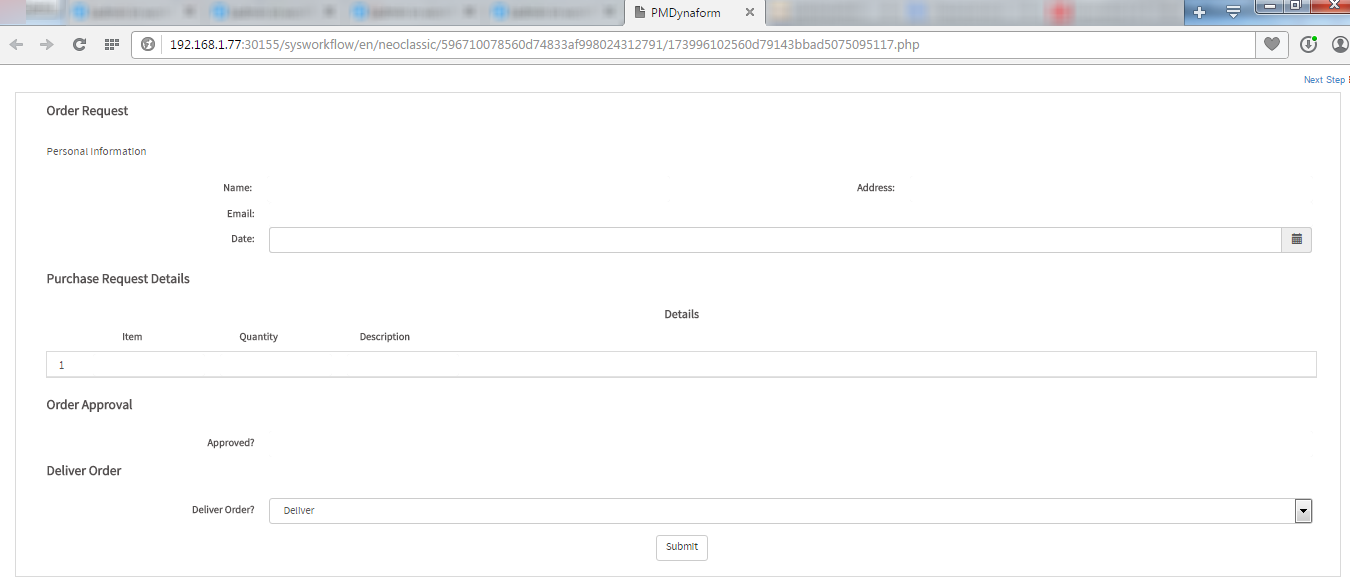Click the browser forward arrow

tap(46, 45)
